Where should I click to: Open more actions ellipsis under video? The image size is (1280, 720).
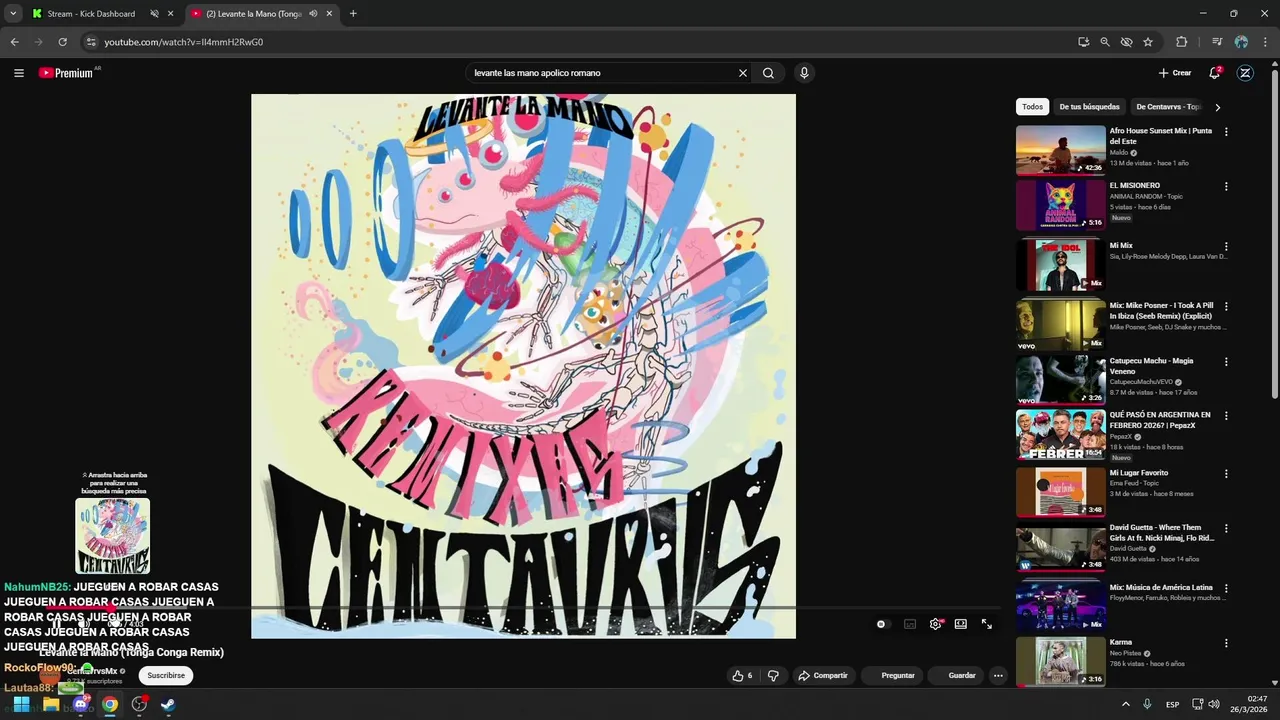click(x=998, y=676)
